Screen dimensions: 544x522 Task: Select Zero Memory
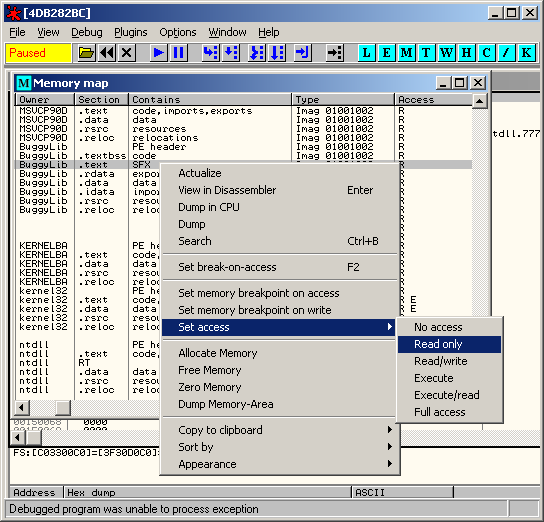[x=279, y=387]
